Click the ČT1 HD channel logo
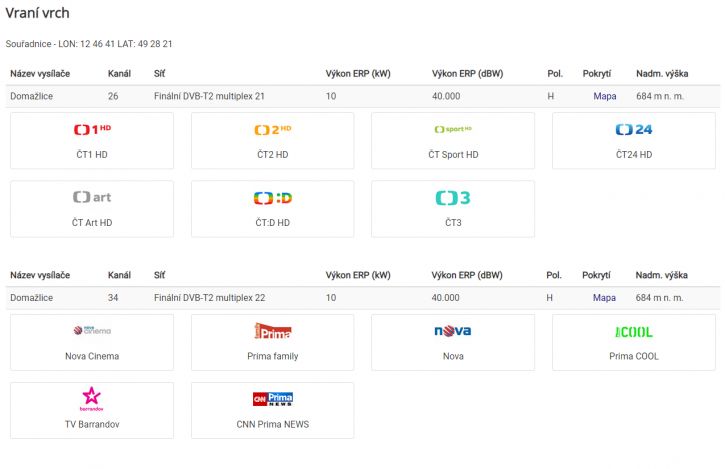 point(92,130)
